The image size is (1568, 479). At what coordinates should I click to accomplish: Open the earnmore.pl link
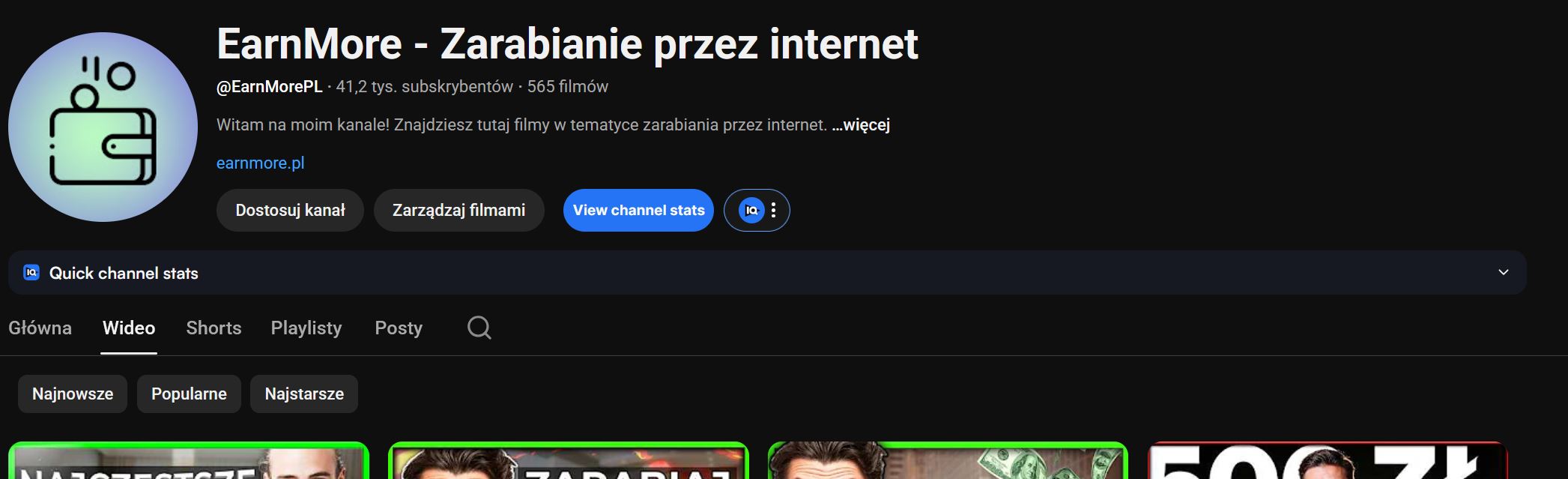(x=260, y=163)
